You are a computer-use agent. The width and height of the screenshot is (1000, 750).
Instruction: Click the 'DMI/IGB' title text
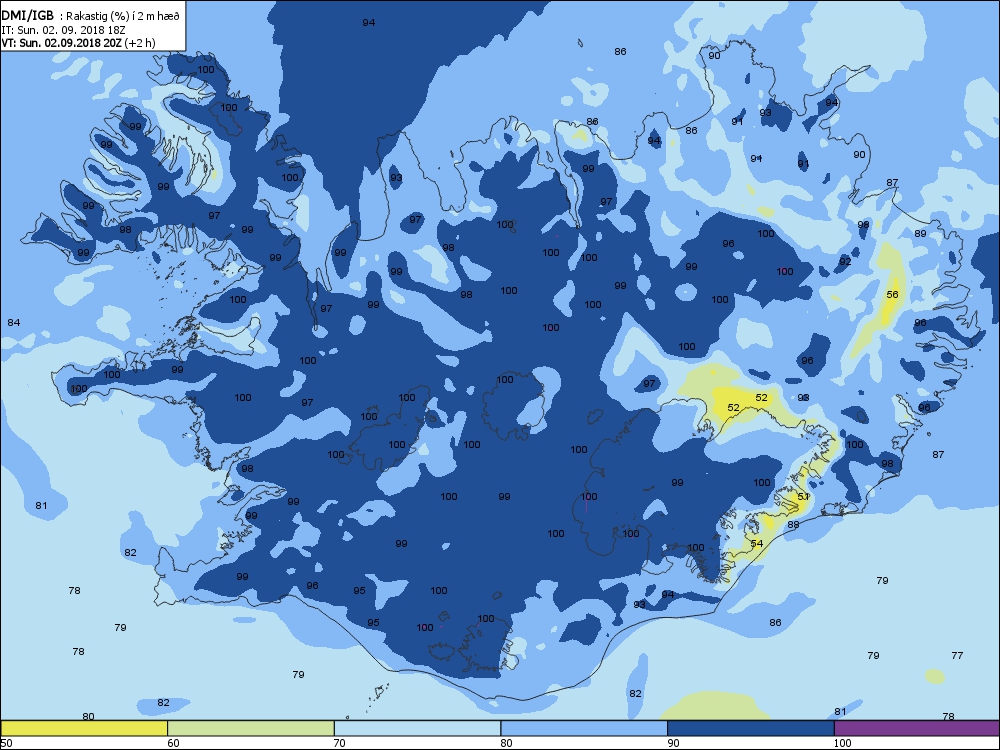coord(27,15)
